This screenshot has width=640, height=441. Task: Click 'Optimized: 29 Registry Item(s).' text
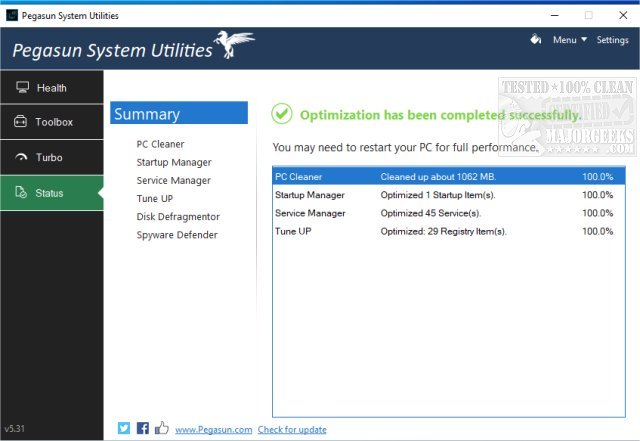point(443,232)
